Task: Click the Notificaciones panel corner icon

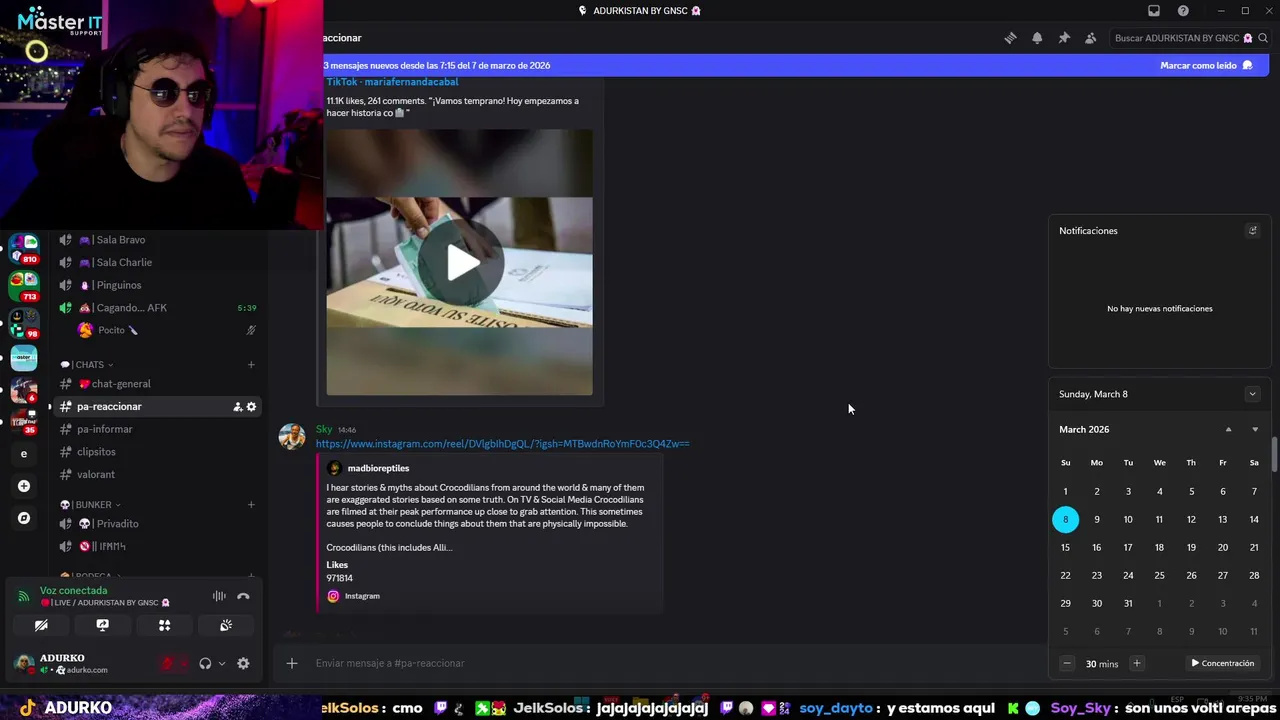Action: [1252, 231]
